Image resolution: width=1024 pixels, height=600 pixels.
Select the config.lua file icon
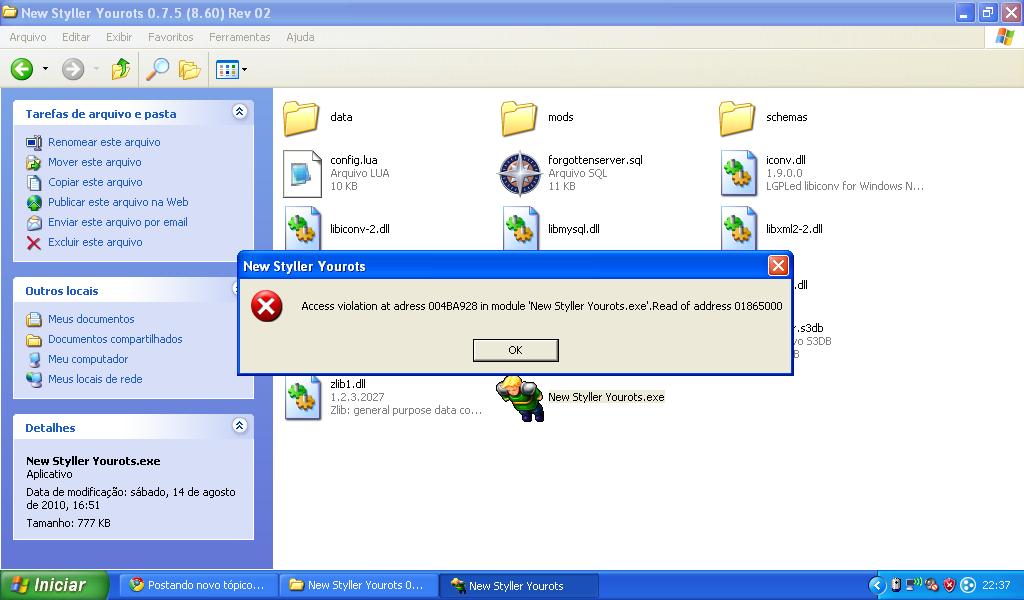click(302, 174)
